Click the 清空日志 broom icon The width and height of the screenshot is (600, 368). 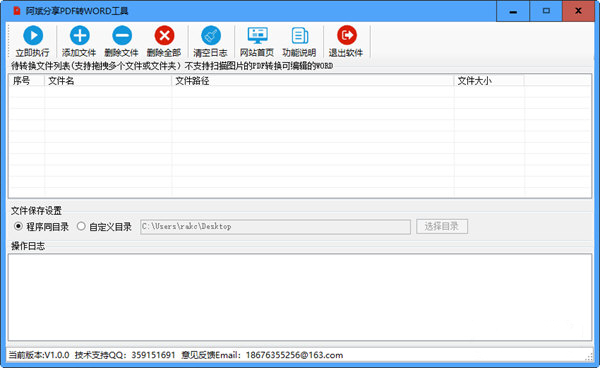click(211, 36)
